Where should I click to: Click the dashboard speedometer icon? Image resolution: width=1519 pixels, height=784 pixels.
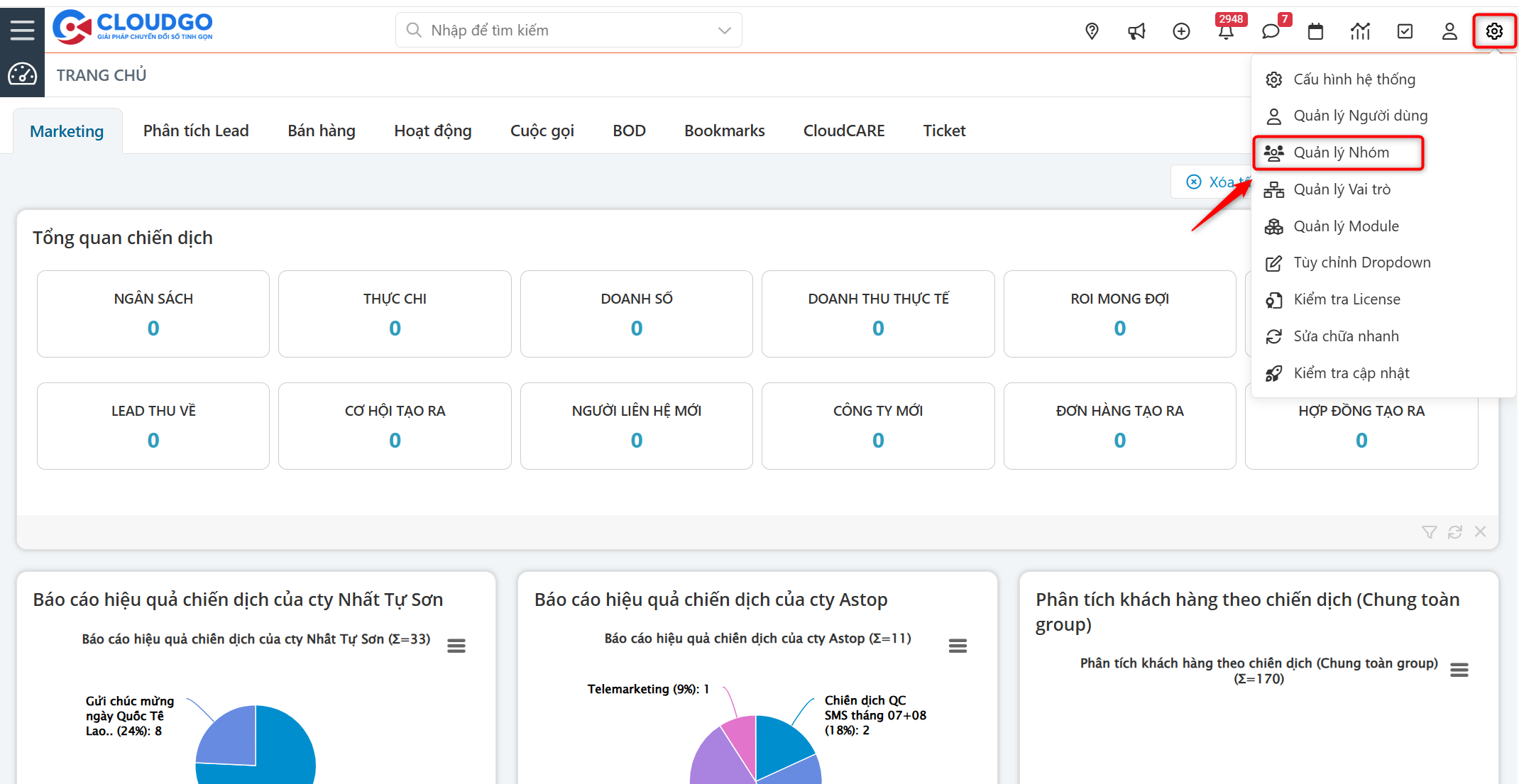pos(22,74)
